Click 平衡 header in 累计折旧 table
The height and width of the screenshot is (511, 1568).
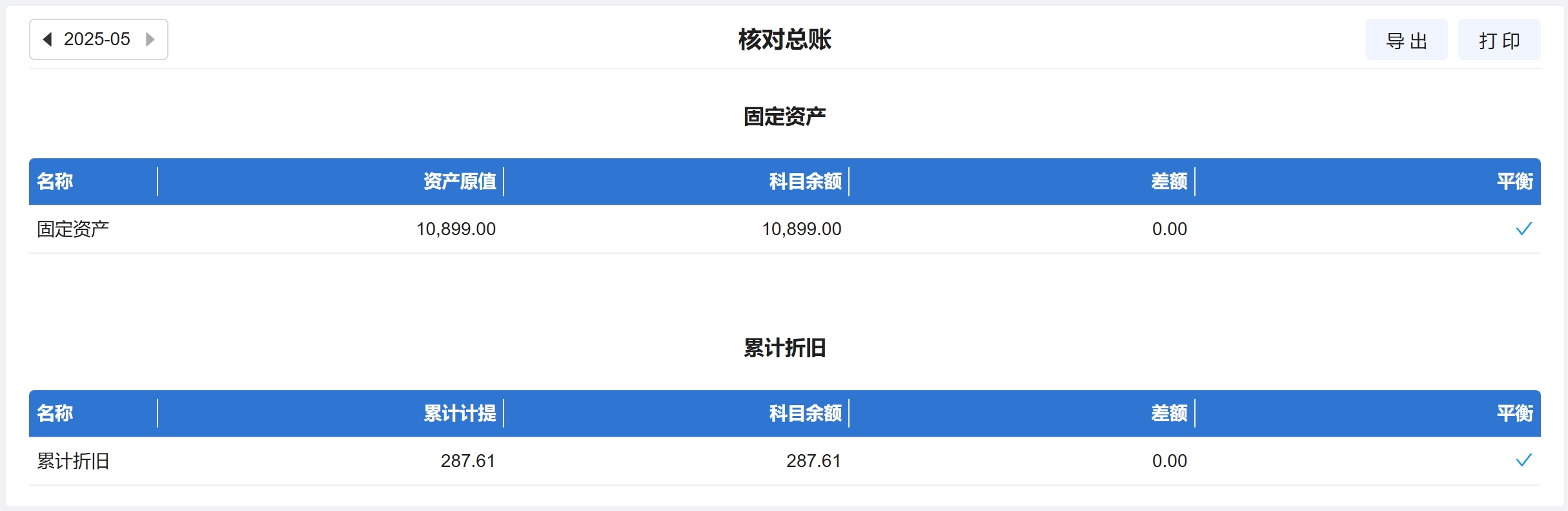[x=1514, y=413]
